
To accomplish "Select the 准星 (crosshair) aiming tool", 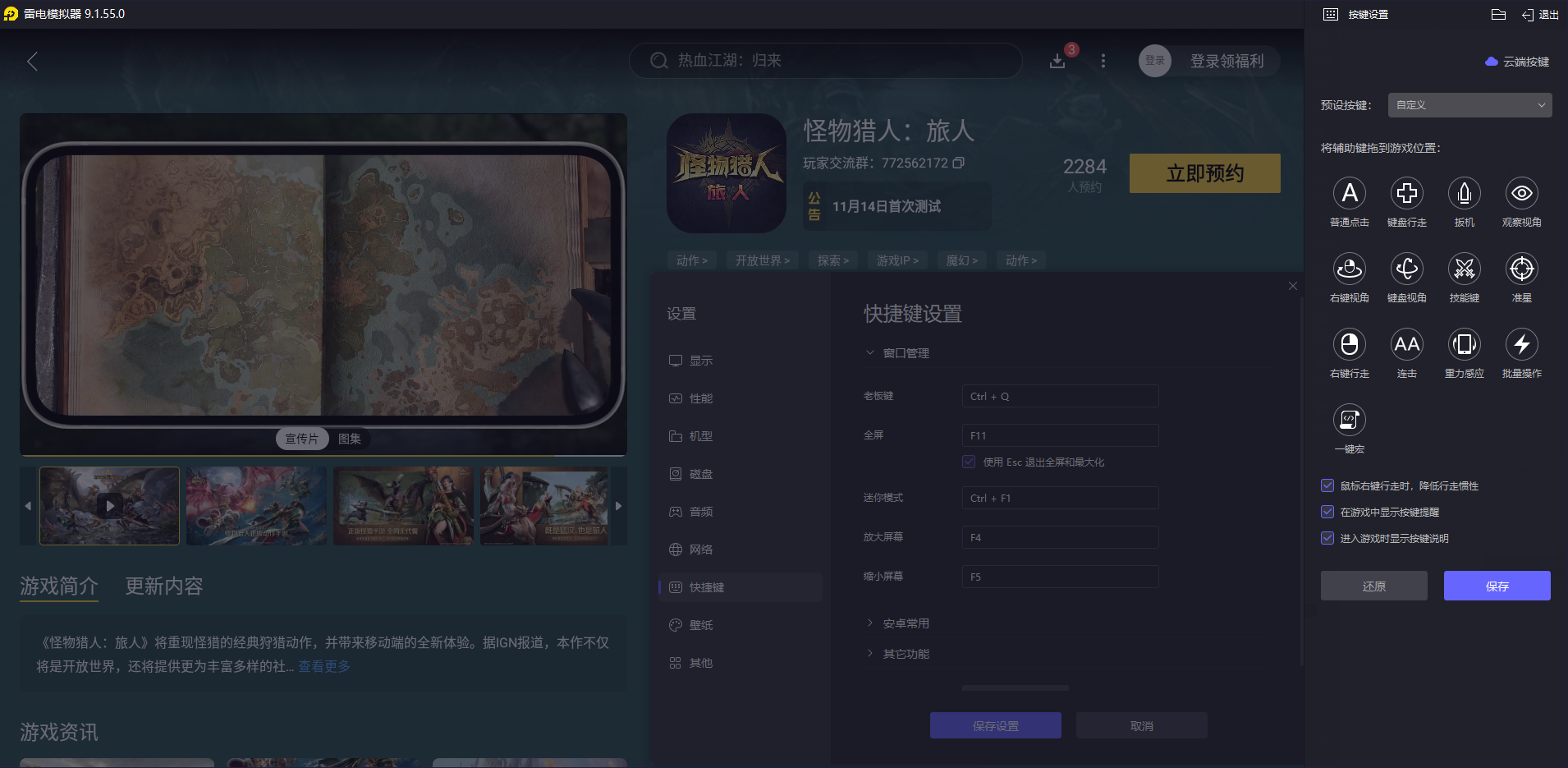I will tap(1520, 269).
